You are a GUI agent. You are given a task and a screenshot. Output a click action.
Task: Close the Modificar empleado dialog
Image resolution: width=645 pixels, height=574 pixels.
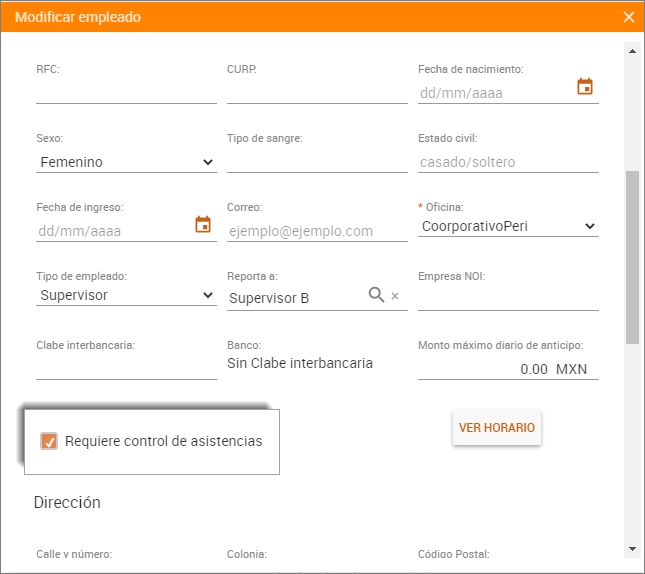[628, 17]
